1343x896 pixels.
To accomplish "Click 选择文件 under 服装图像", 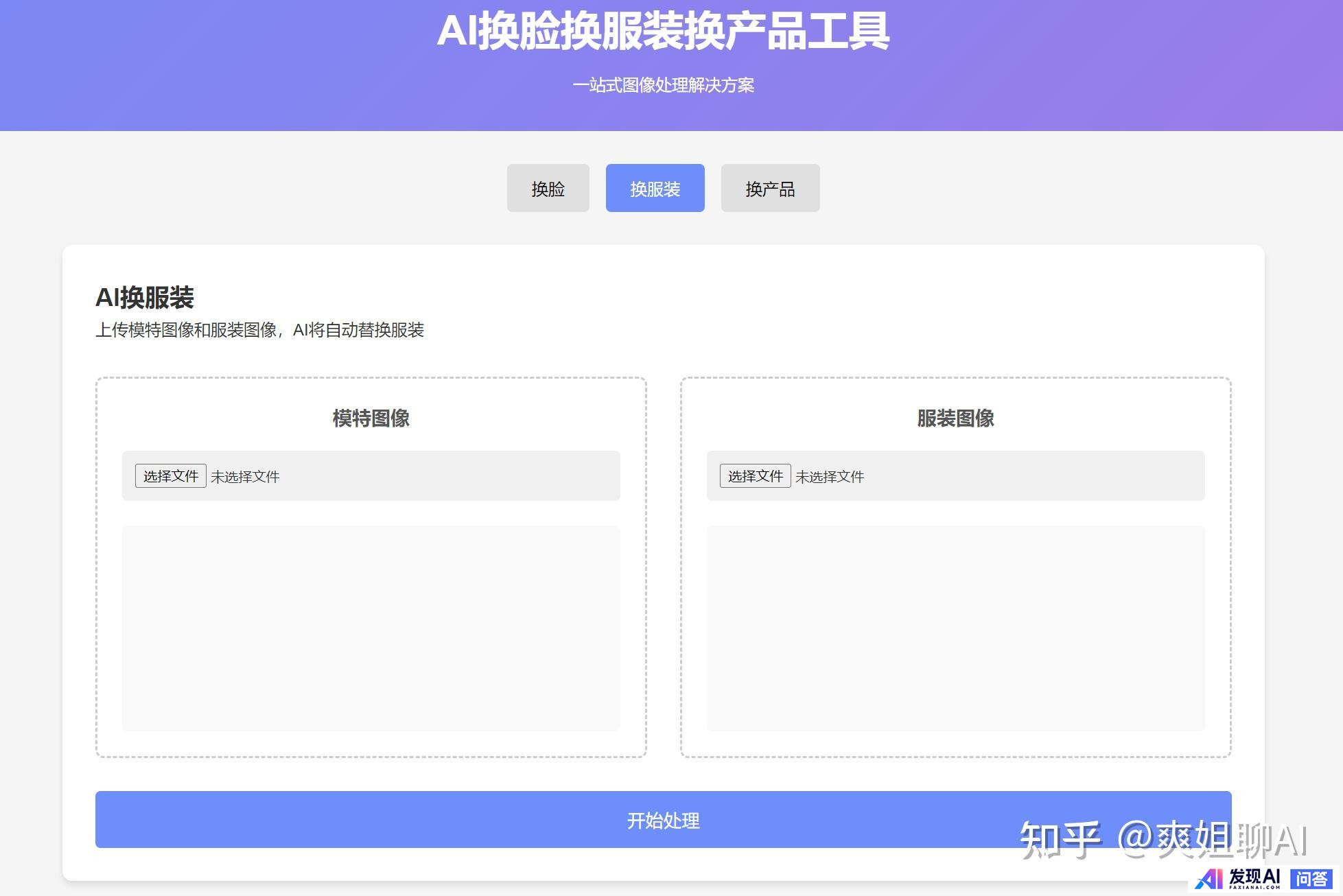I will pyautogui.click(x=755, y=476).
